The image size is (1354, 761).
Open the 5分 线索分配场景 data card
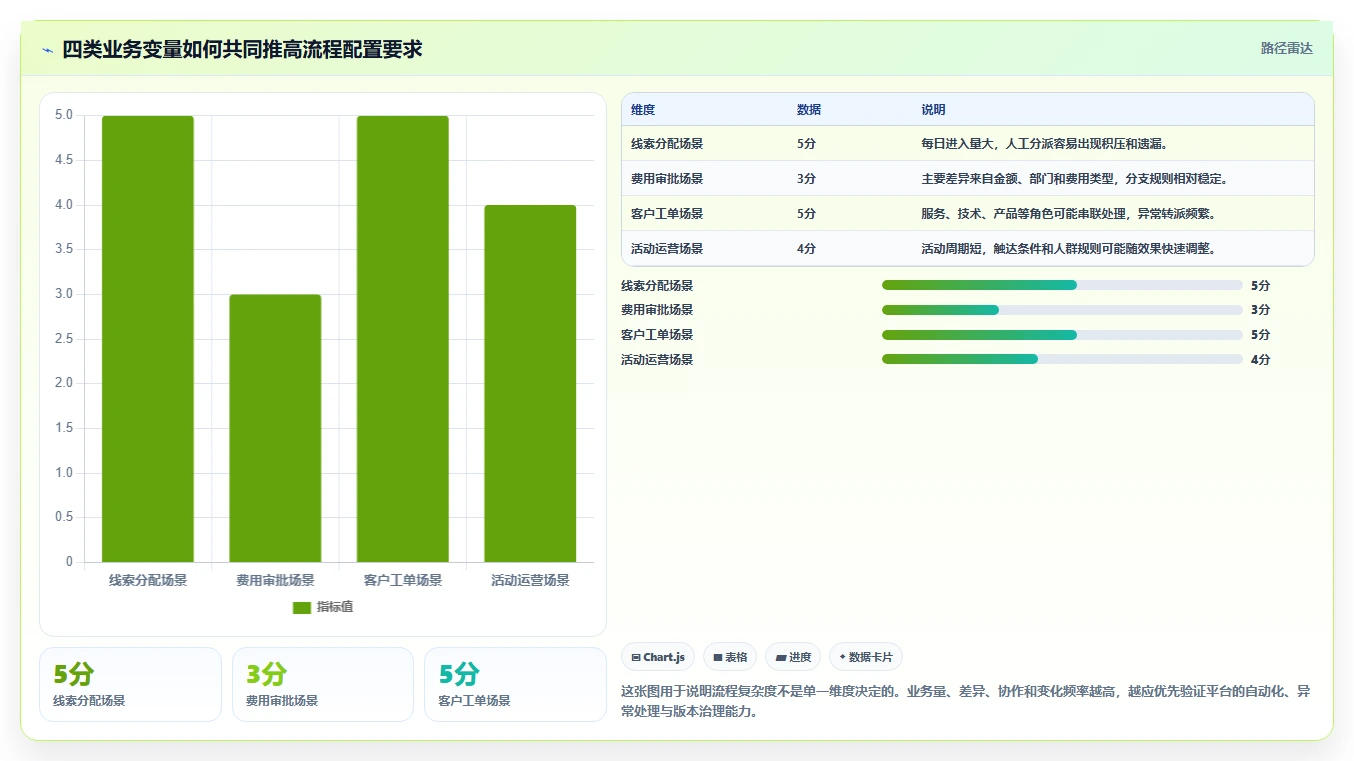tap(130, 684)
